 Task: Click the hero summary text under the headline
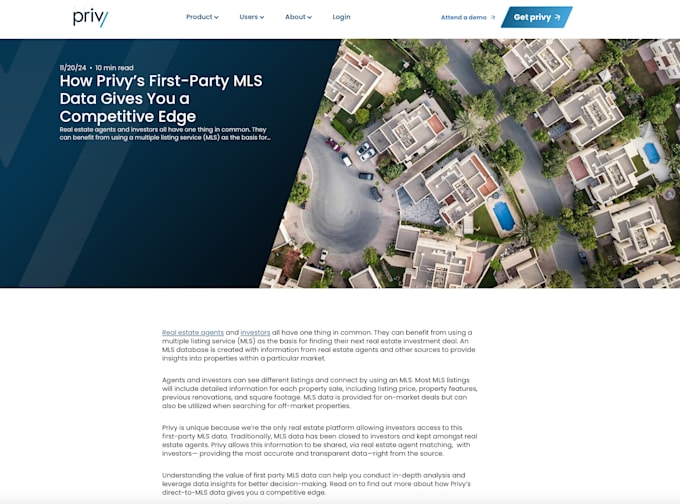point(165,134)
